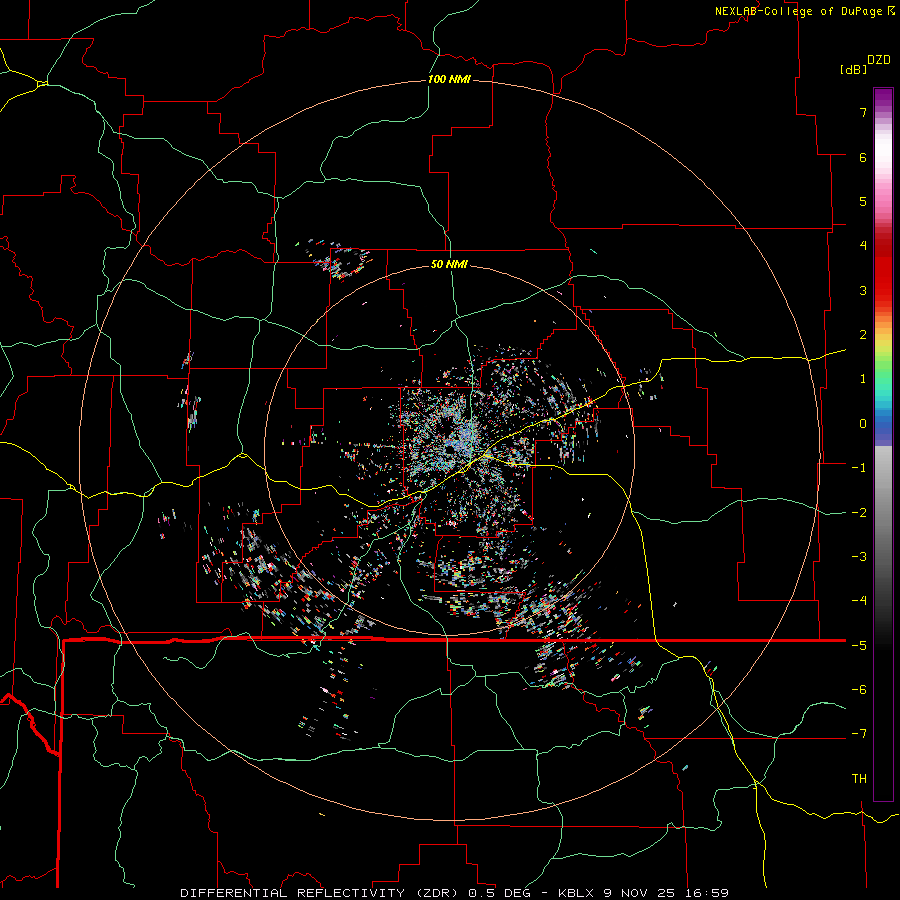Select the "-5" scale value
The height and width of the screenshot is (900, 900).
[859, 646]
